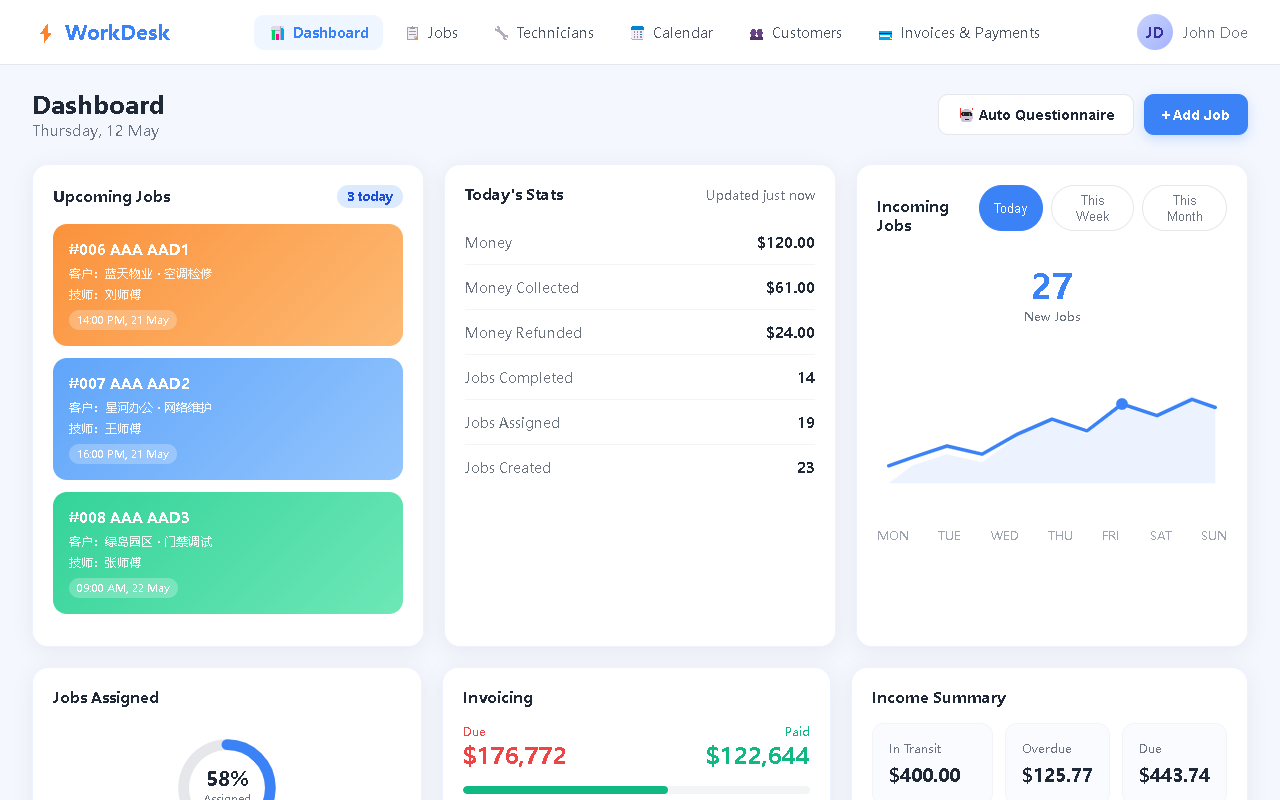Switch Incoming Jobs to This Week
The height and width of the screenshot is (800, 1280).
pyautogui.click(x=1092, y=208)
